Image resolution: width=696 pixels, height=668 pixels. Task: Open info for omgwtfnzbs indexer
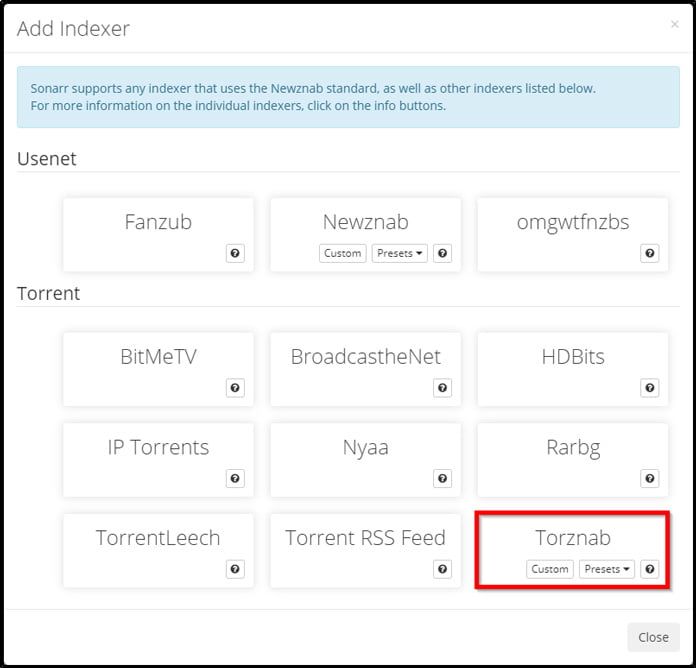649,253
